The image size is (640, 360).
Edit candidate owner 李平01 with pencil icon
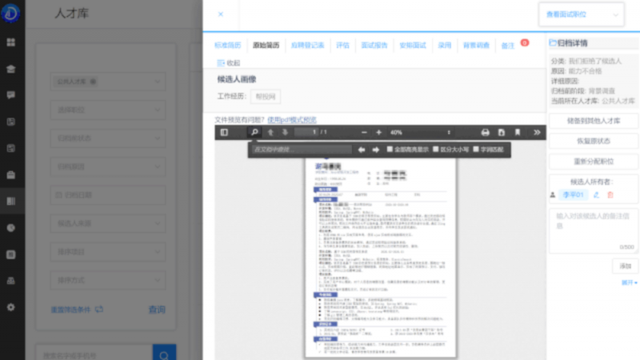coord(596,195)
